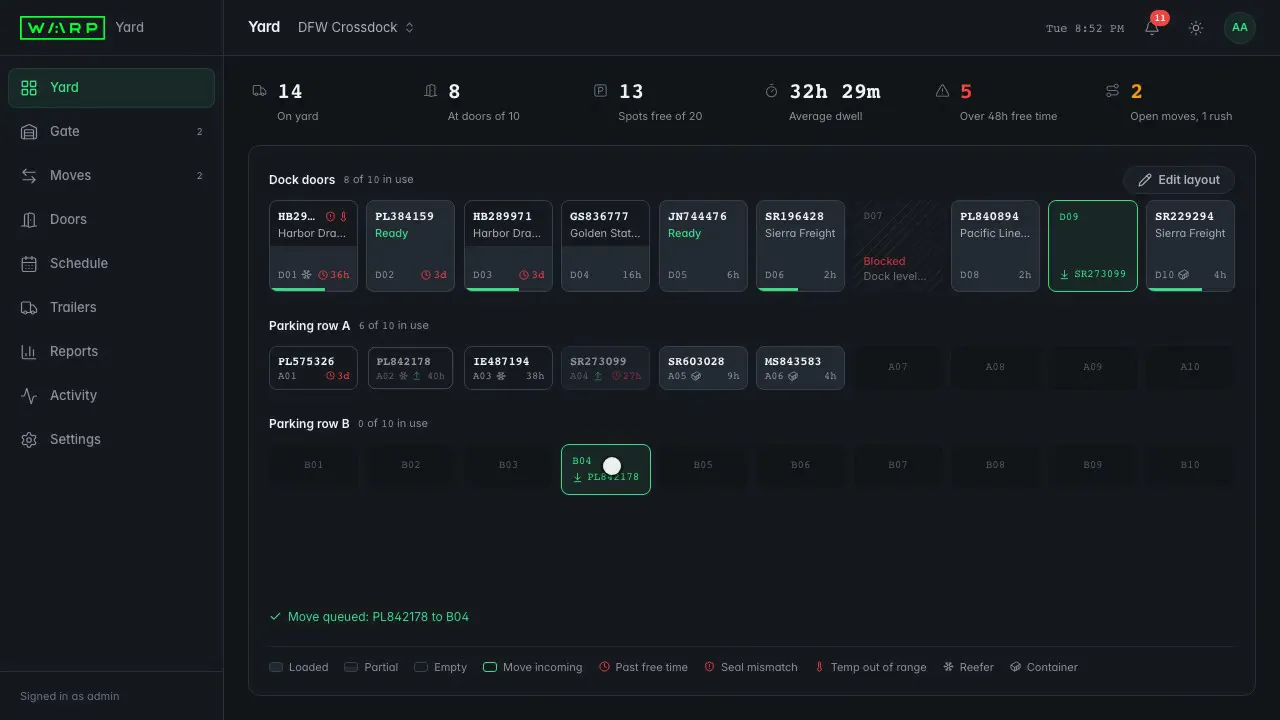This screenshot has height=720, width=1280.
Task: Open trailer SR196428 at door D06
Action: pyautogui.click(x=800, y=246)
